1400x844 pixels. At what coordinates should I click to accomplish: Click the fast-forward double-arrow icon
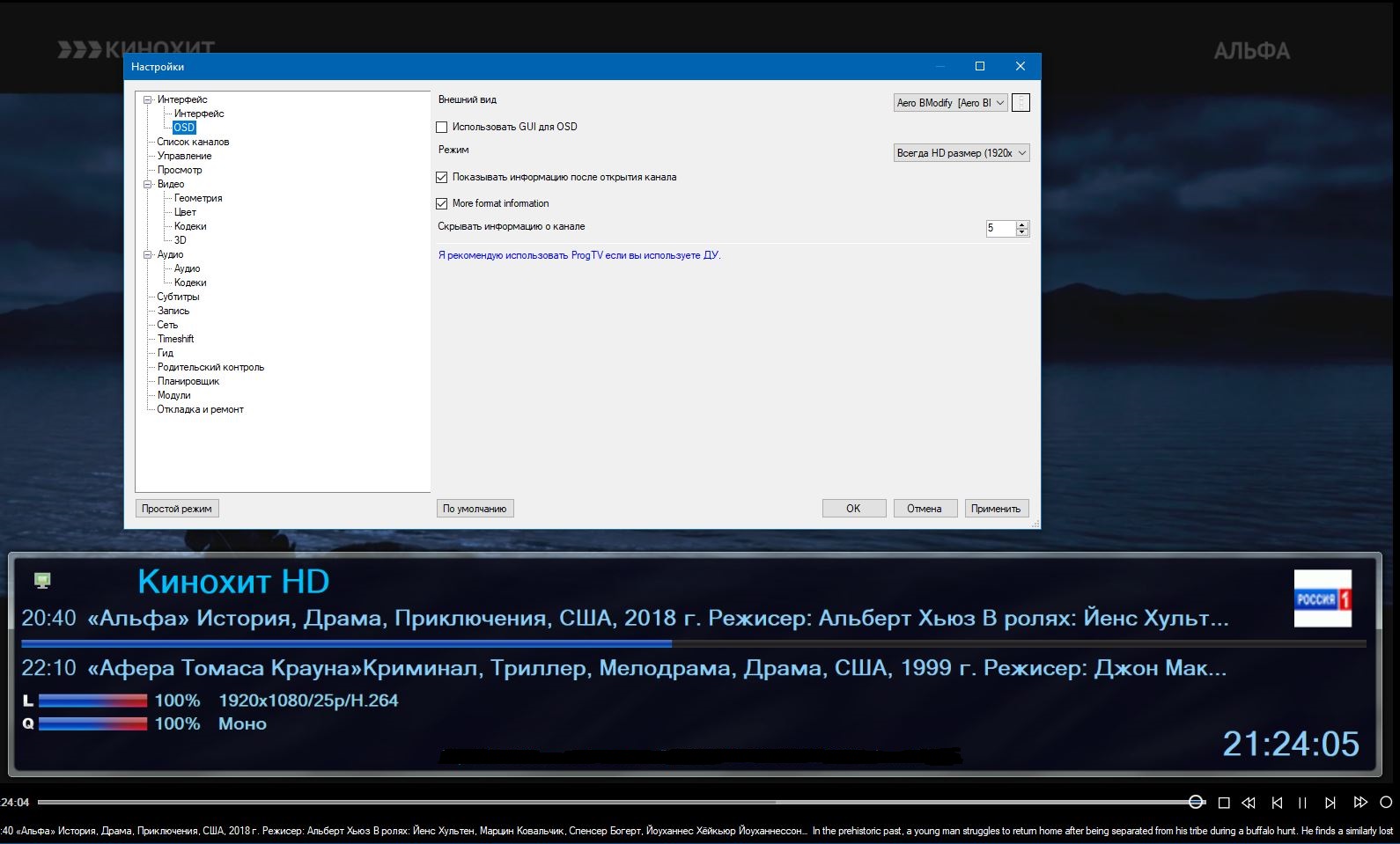pos(1360,803)
